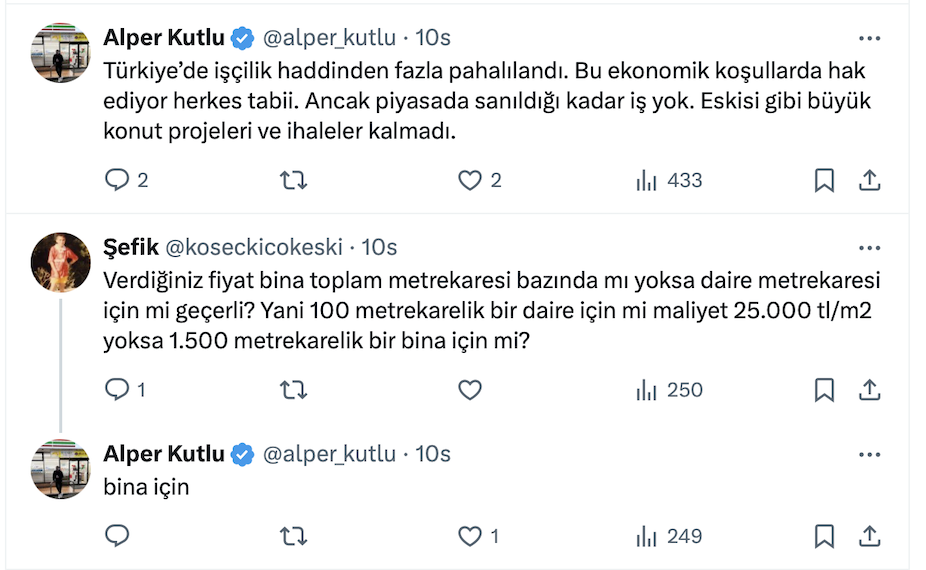This screenshot has height=570, width=926.
Task: Open more options on "bina için" reply
Action: [870, 454]
